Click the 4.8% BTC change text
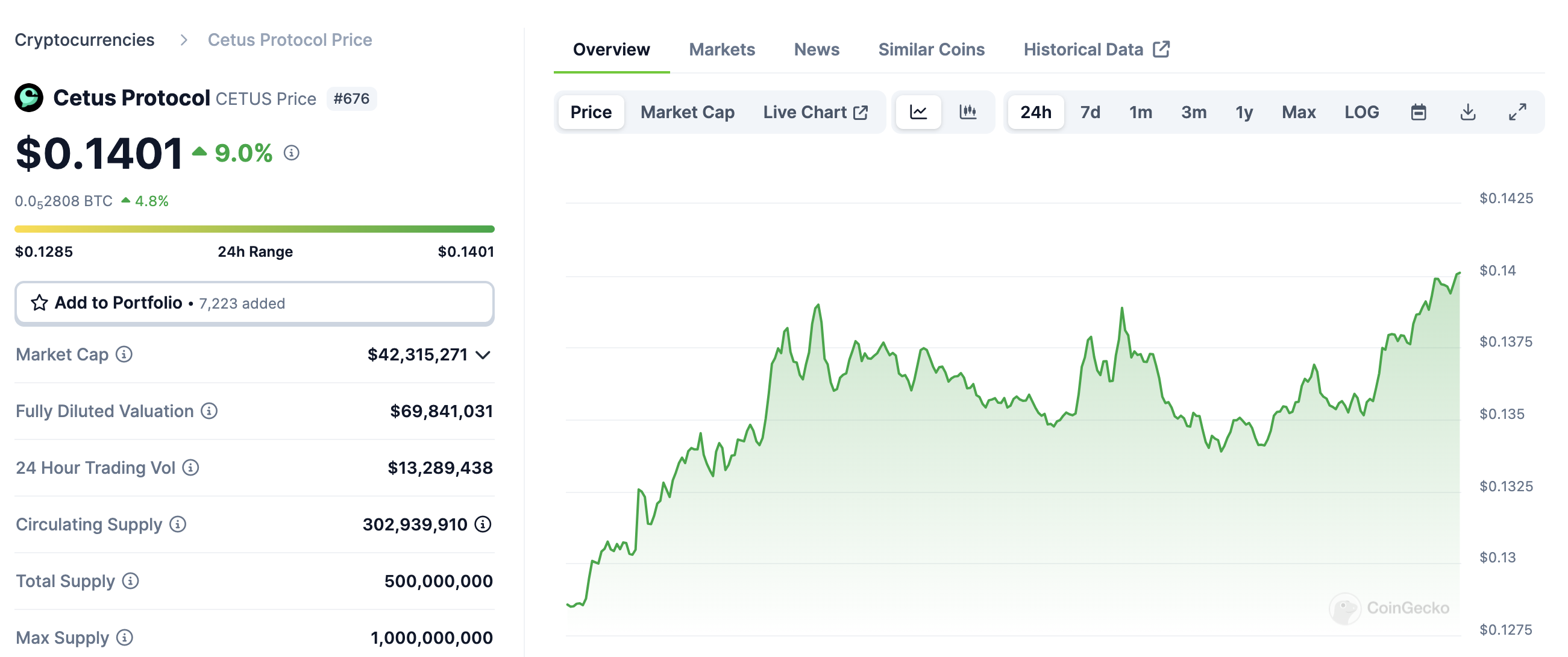This screenshot has width=1568, height=657. 152,201
